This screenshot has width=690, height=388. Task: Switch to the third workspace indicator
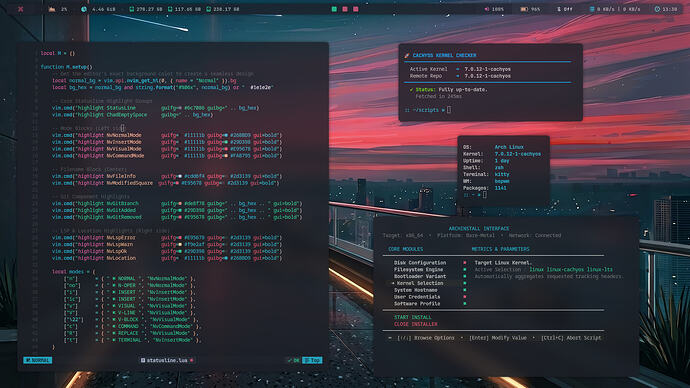coord(356,9)
